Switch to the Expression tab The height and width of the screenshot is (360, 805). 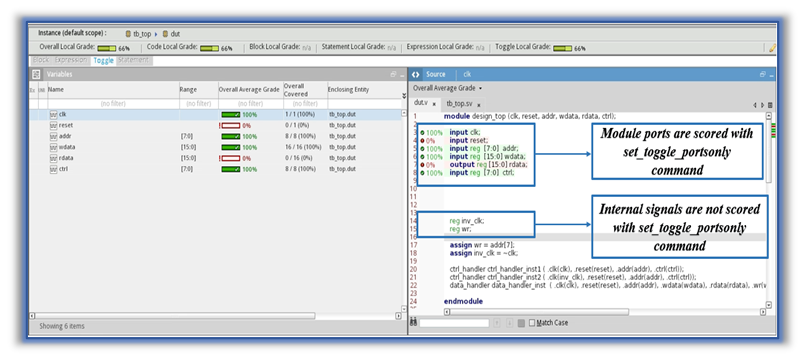click(70, 60)
